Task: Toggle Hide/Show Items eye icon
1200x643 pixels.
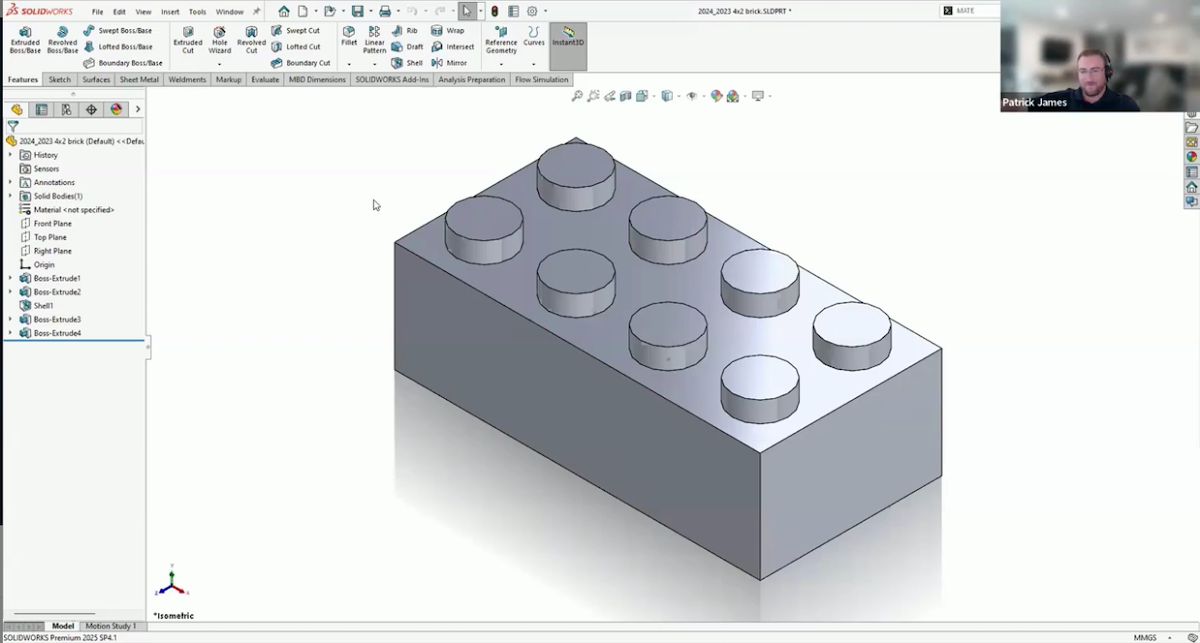Action: 691,95
